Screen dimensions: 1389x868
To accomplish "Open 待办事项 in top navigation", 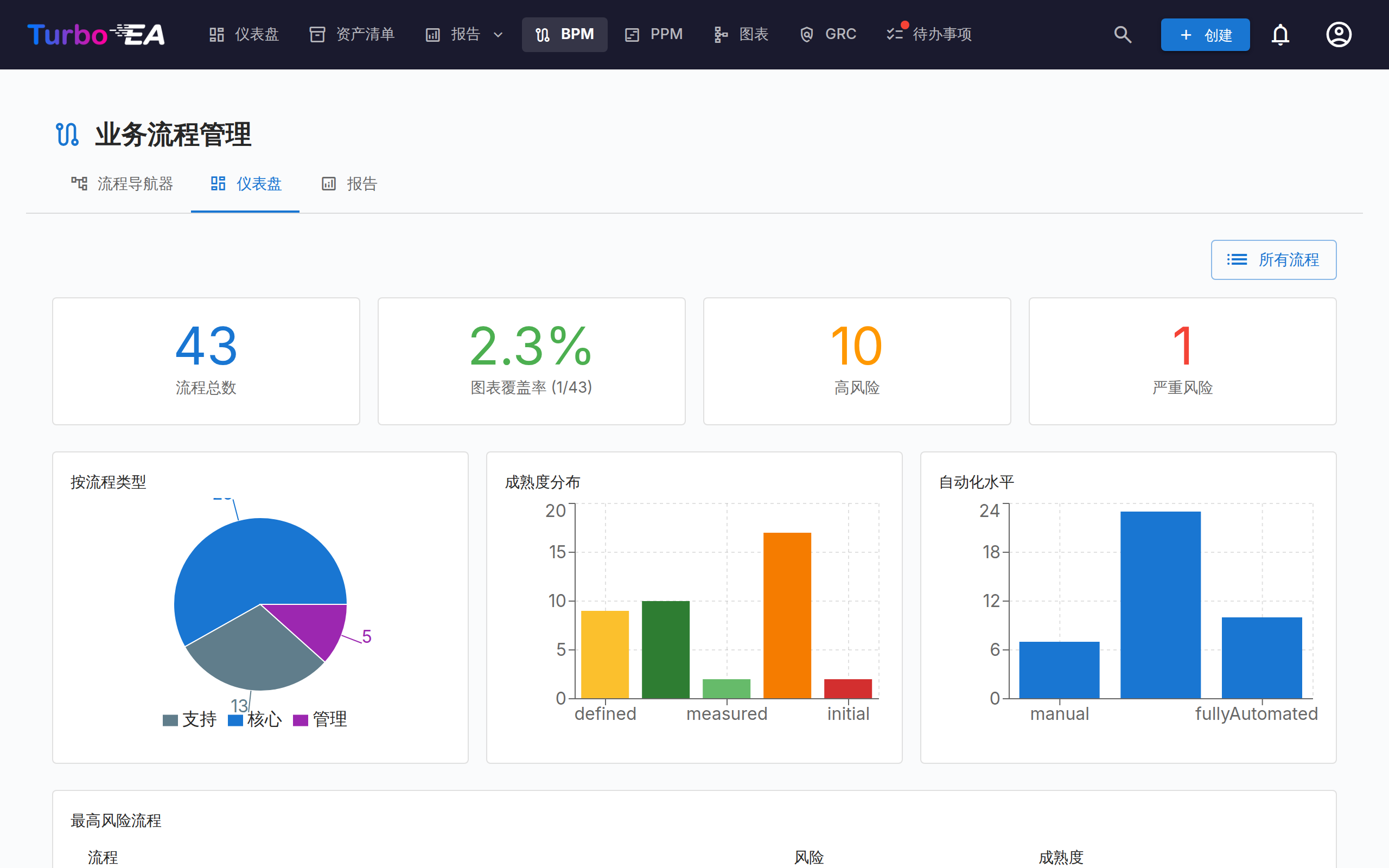I will pyautogui.click(x=930, y=34).
